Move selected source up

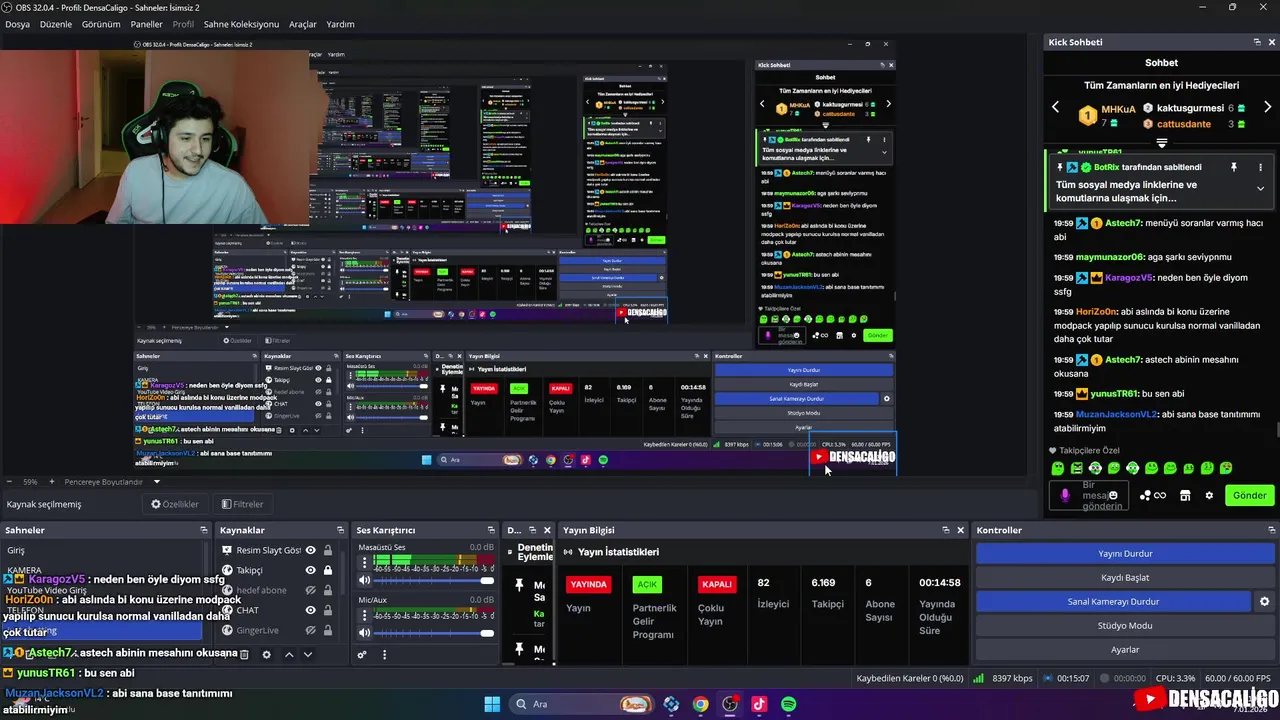click(289, 654)
